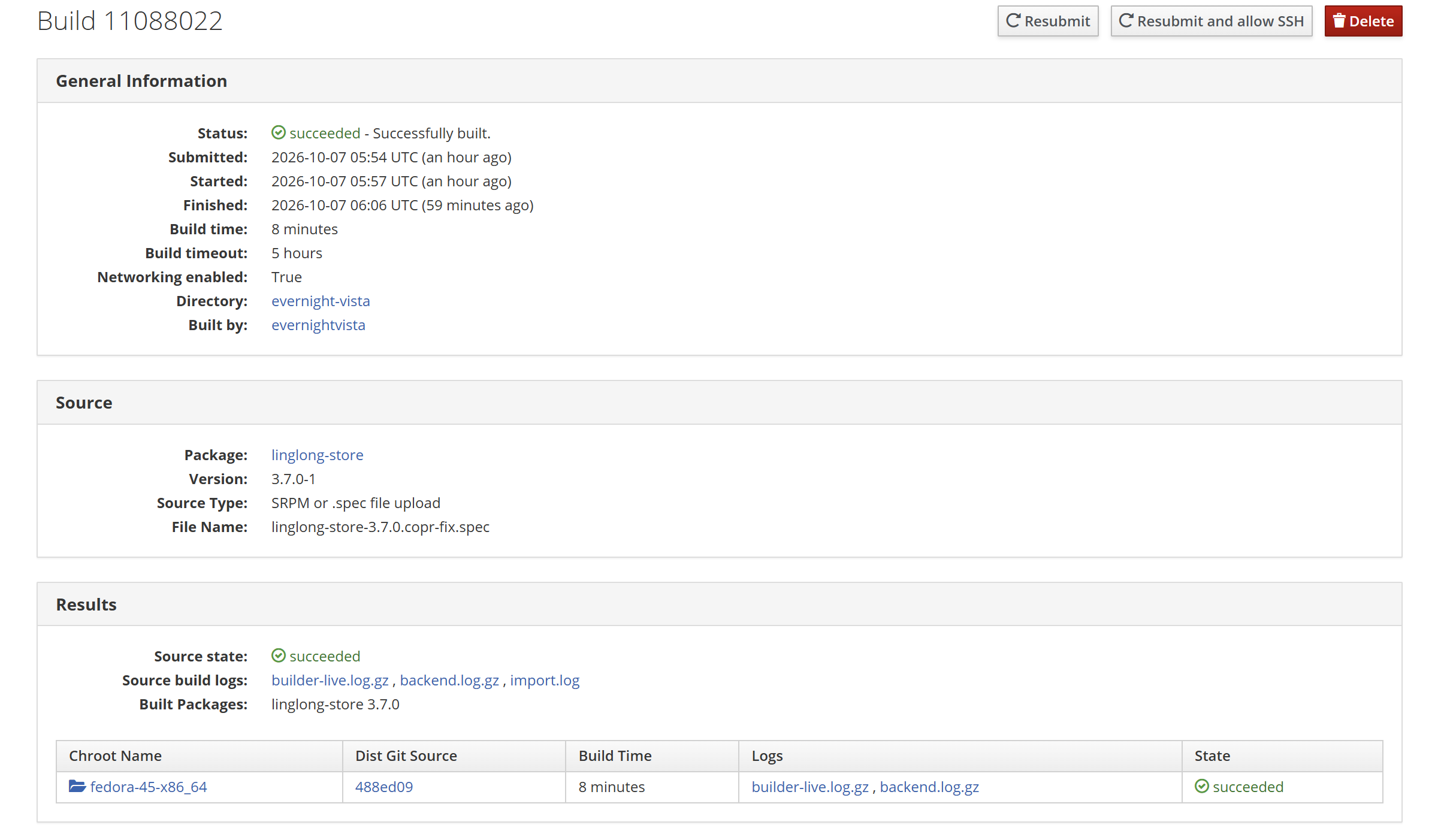Click Resubmit and allow SSH button
1444x840 pixels.
tap(1211, 21)
